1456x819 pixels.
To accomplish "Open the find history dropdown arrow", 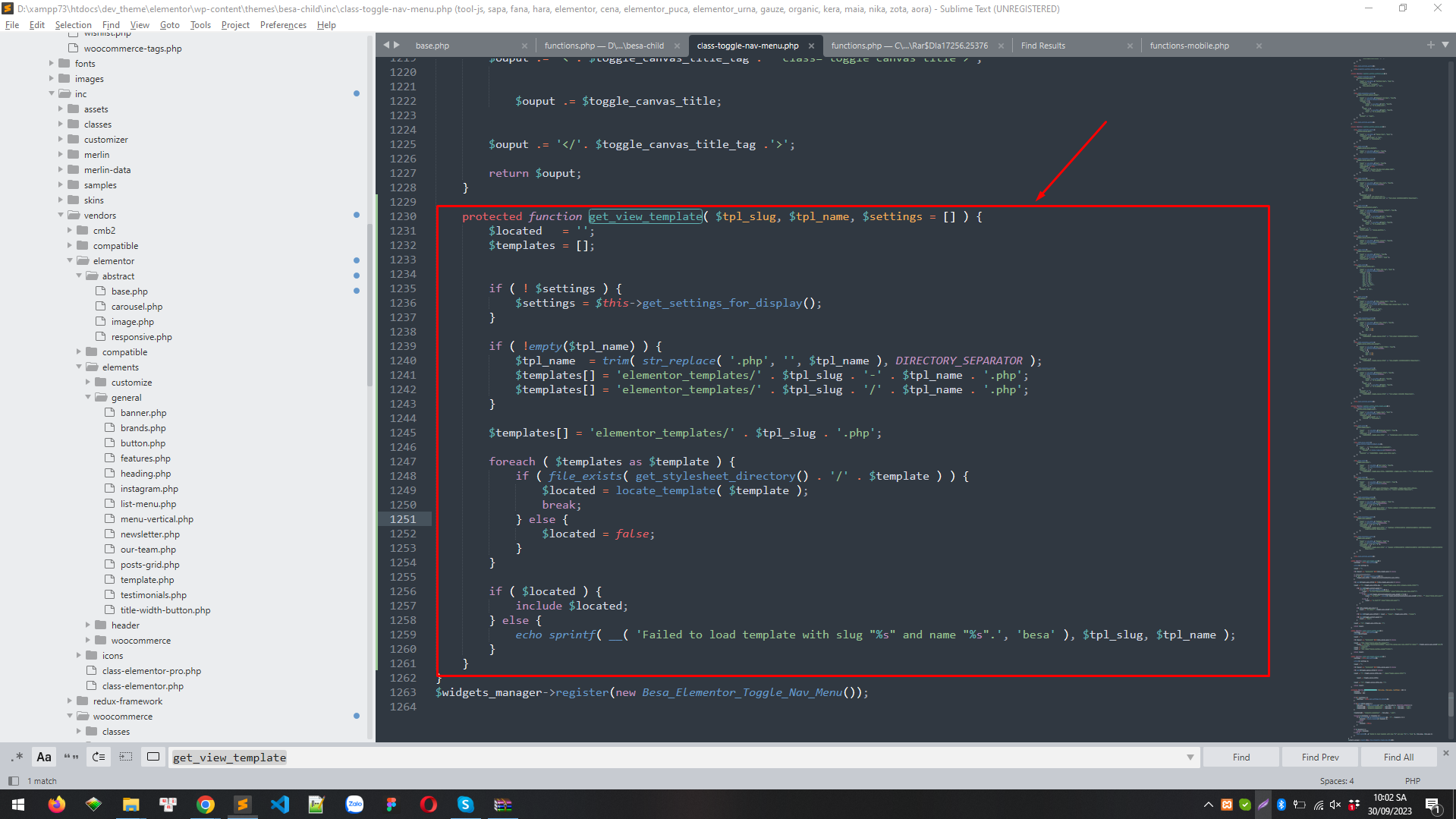I will 1190,758.
